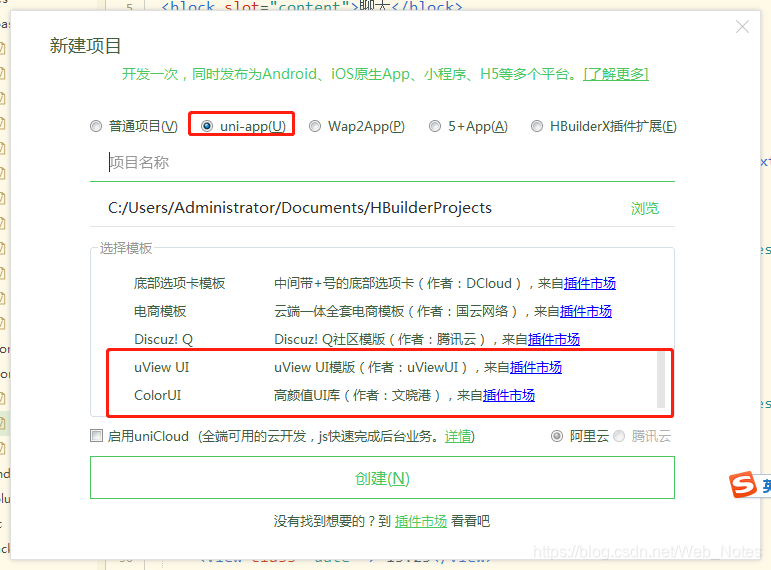This screenshot has width=771, height=570.
Task: Enable the 启用uniCloud checkbox
Action: pos(96,436)
